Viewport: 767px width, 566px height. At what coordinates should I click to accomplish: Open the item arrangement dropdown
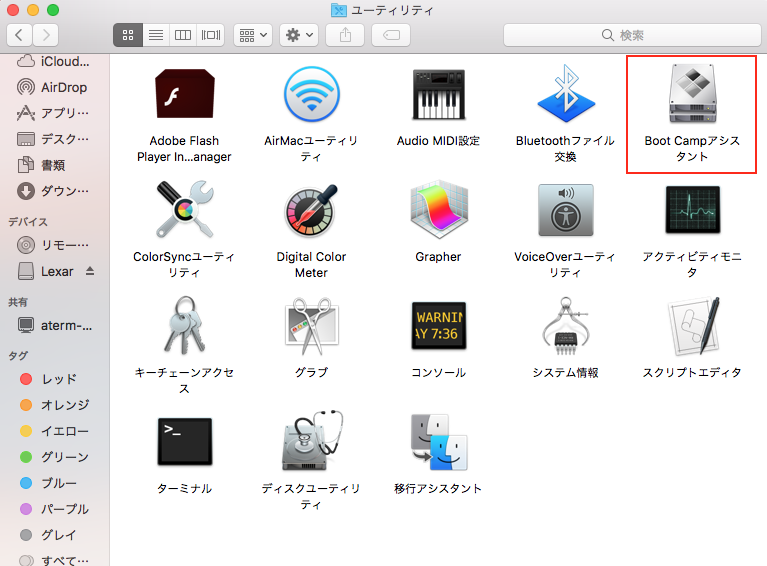(253, 35)
